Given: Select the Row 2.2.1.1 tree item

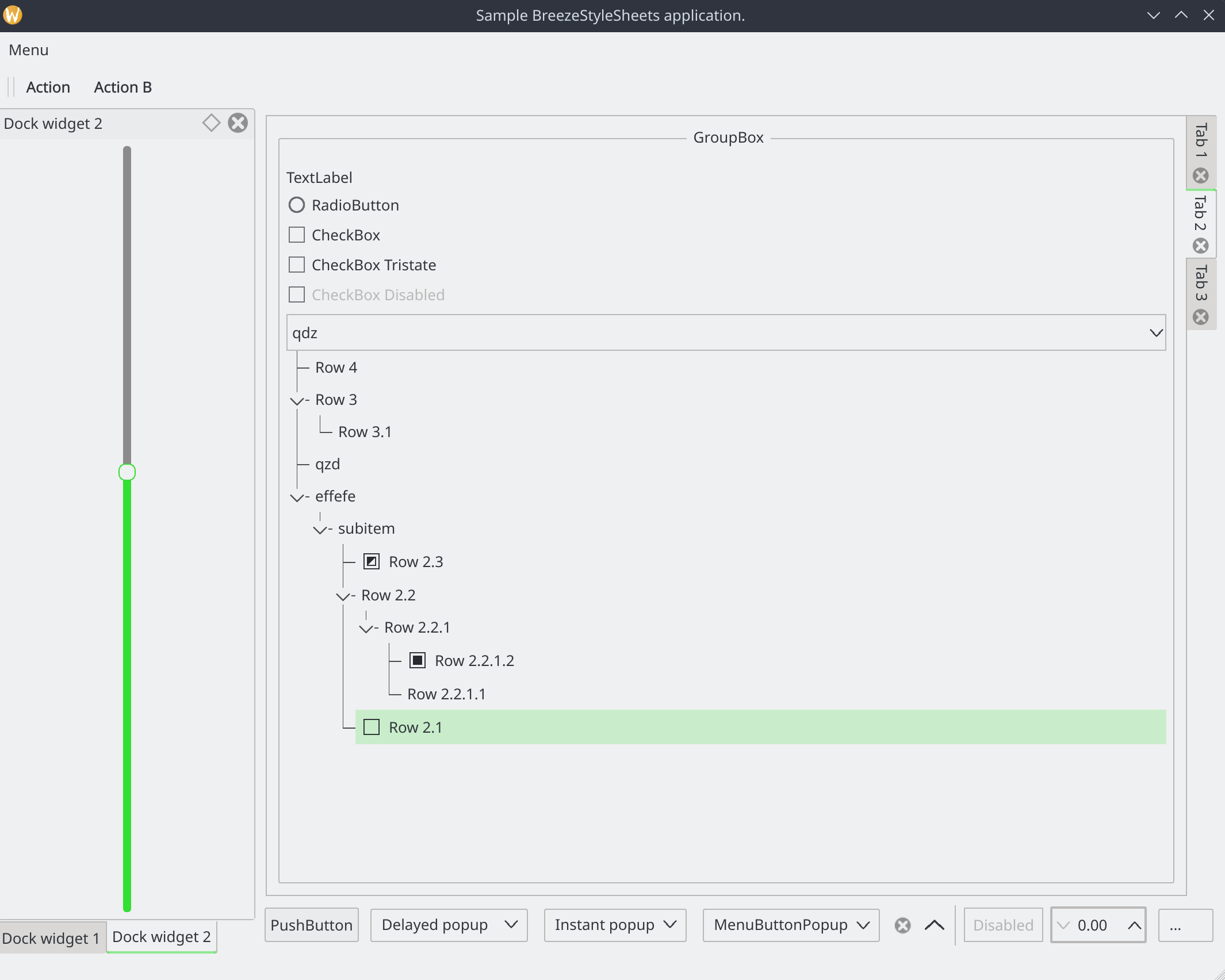Looking at the screenshot, I should [447, 694].
